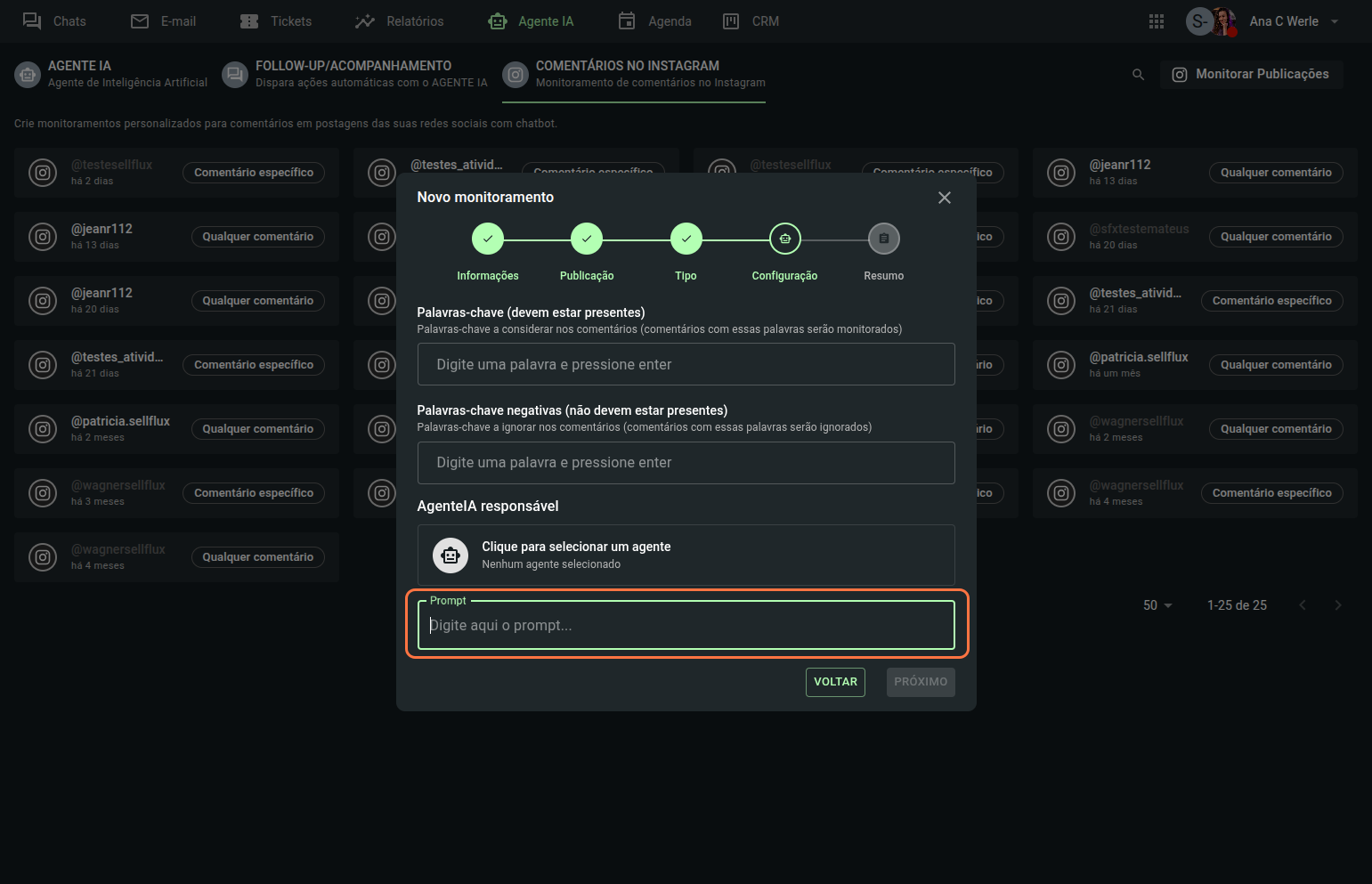The image size is (1372, 884).
Task: Expand the Ana C Werle account dropdown
Action: [x=1334, y=21]
